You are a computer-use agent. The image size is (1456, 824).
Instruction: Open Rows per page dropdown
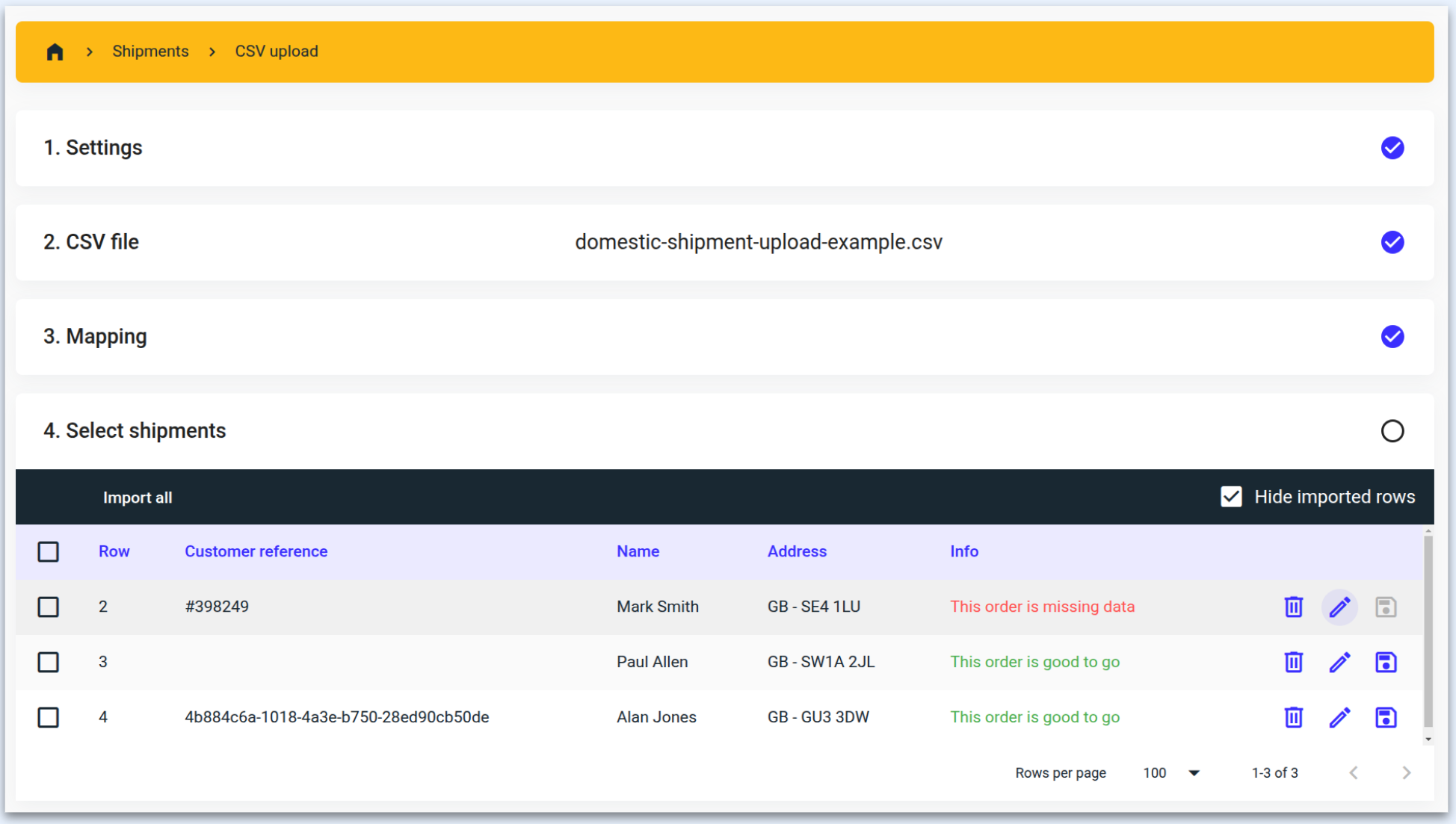pos(1170,772)
